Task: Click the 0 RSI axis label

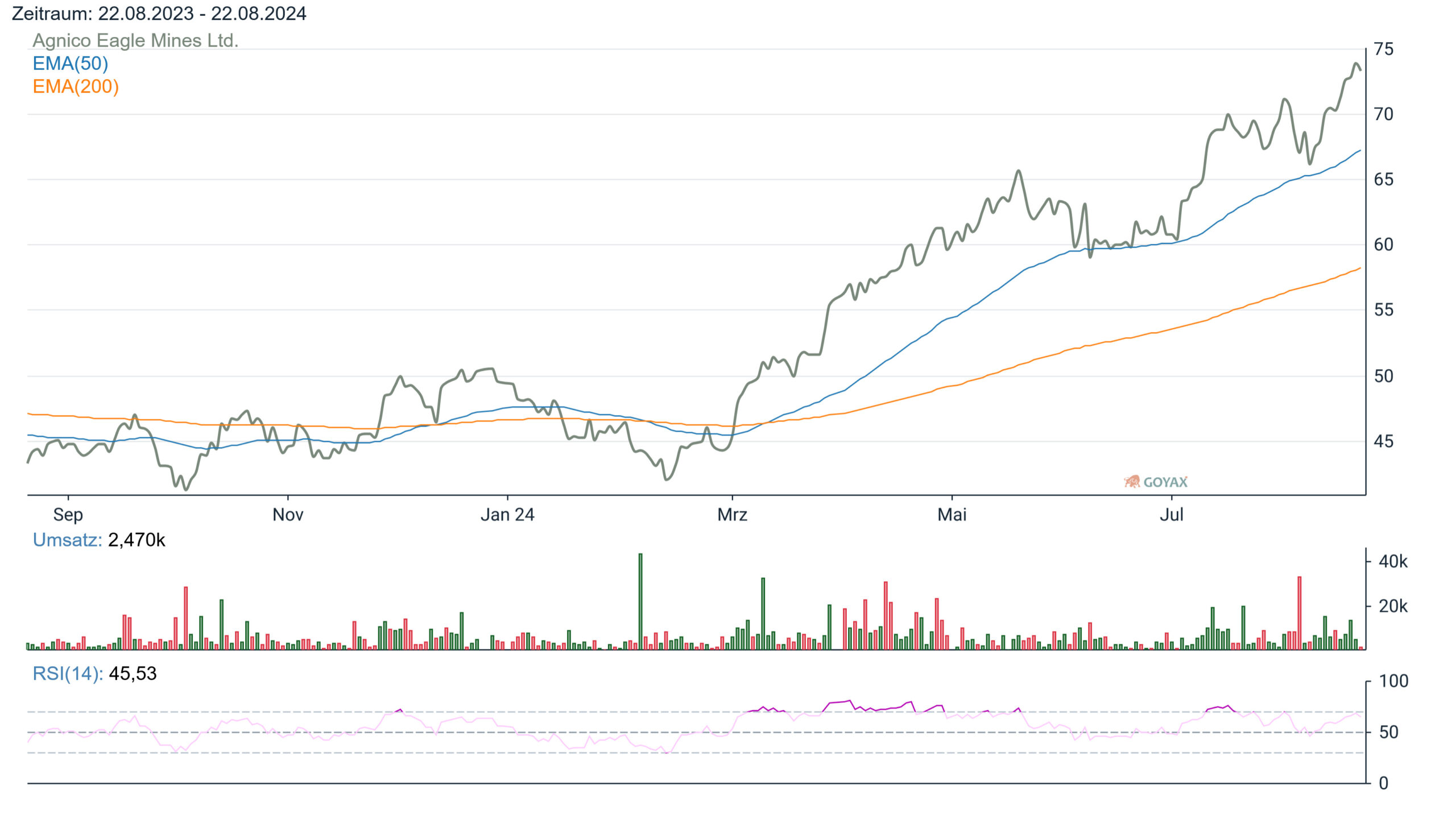Action: [x=1383, y=784]
